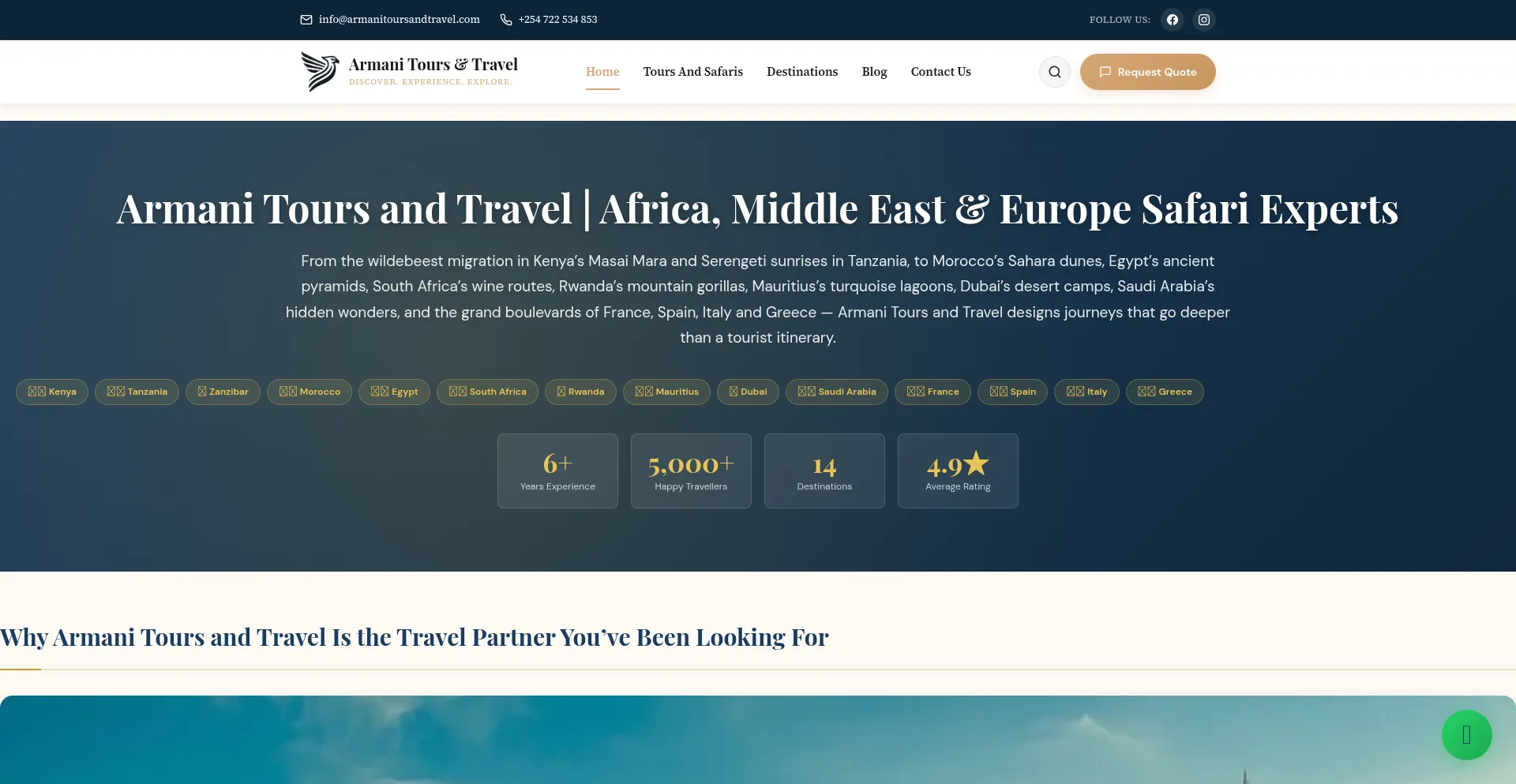Select the Kenya destination chip

click(x=52, y=392)
